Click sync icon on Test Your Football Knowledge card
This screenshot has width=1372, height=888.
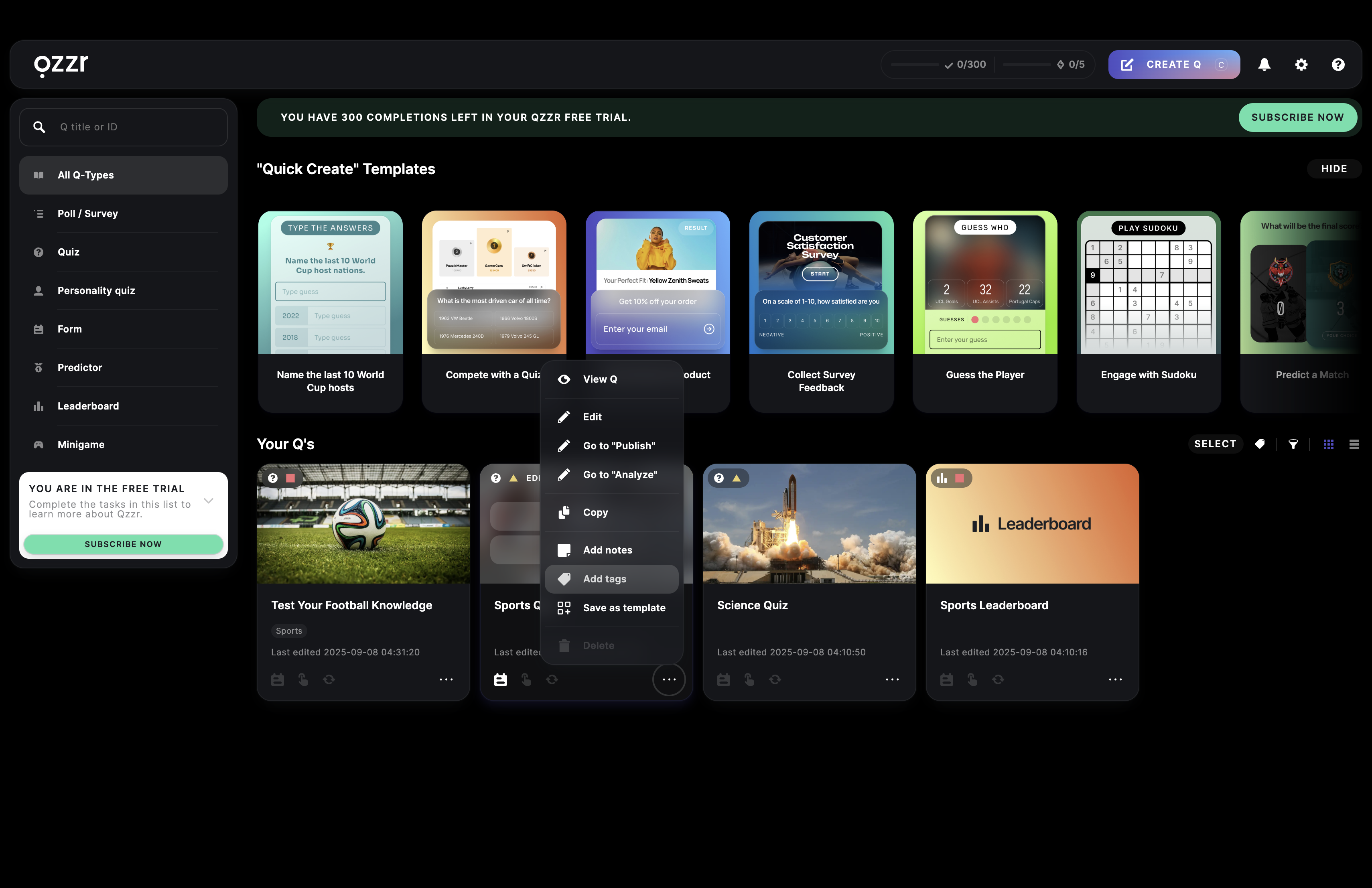(x=329, y=679)
